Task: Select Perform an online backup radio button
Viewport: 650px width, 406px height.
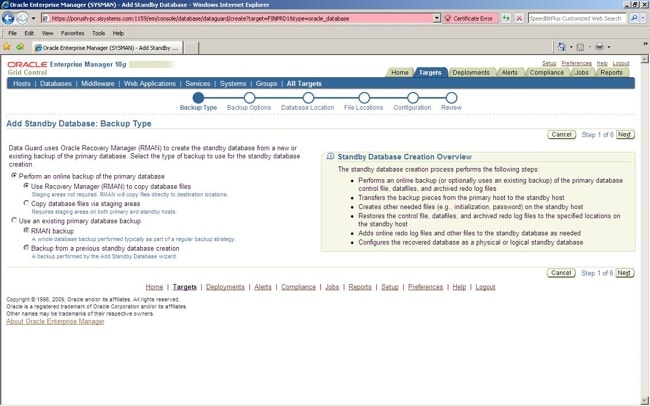Action: pos(14,176)
